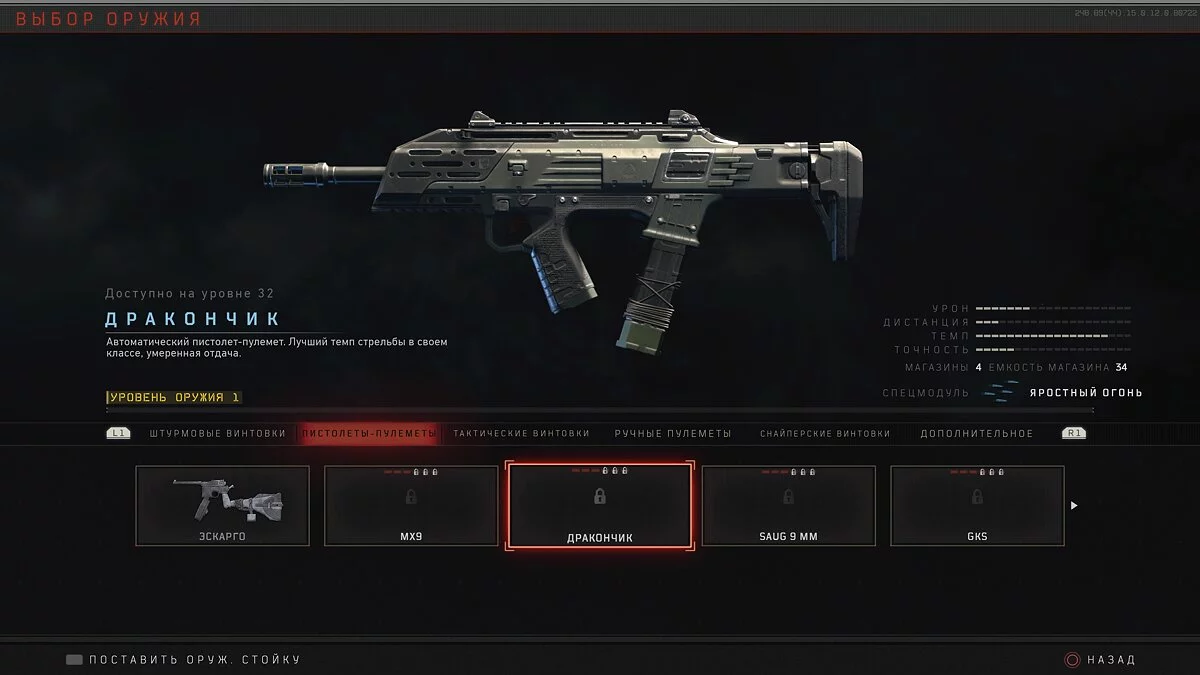Viewport: 1200px width, 675px height.
Task: Click the lock icon on SAUG 9 MM
Action: [x=788, y=497]
